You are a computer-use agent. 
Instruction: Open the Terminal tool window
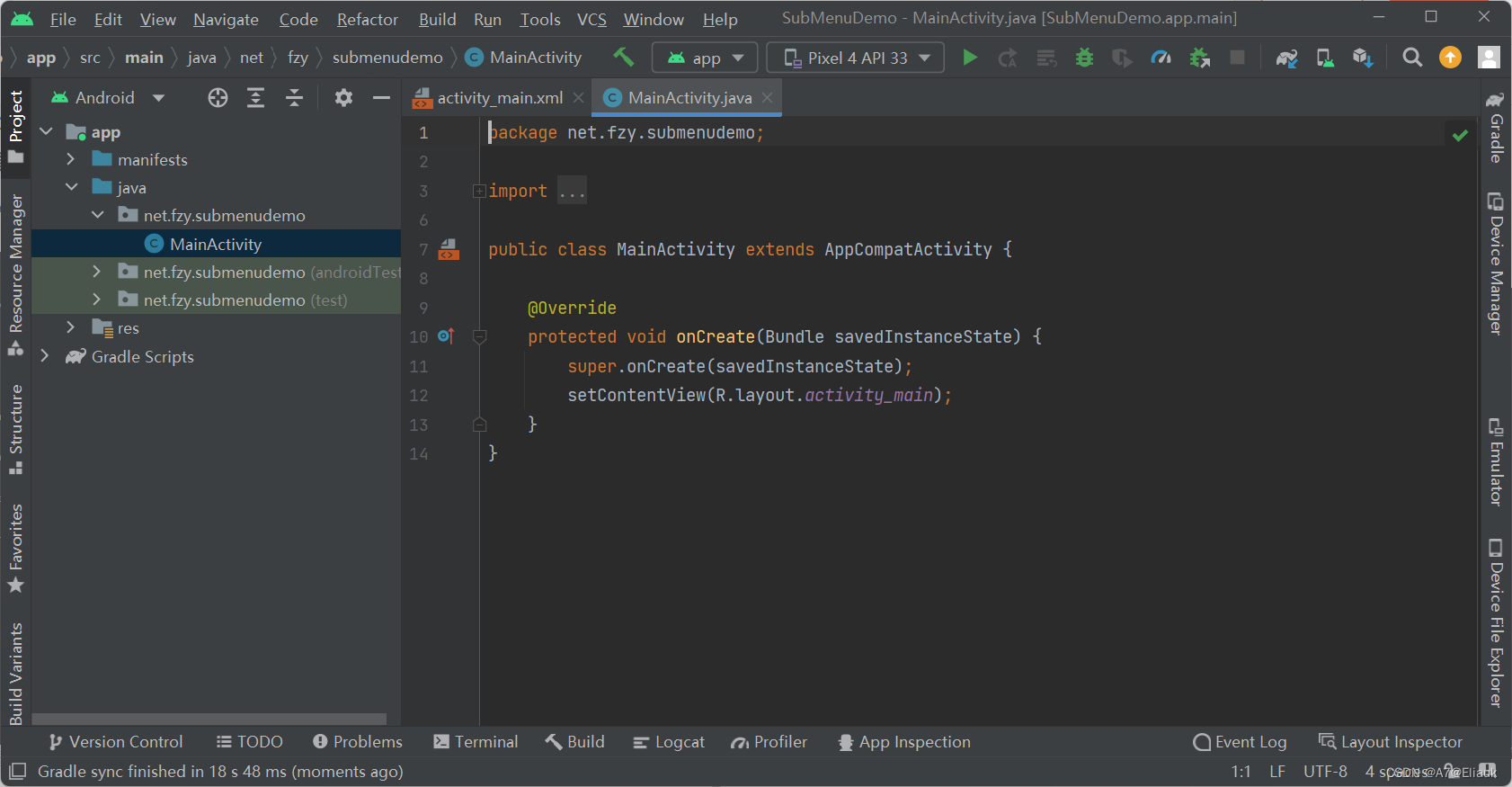[x=476, y=742]
